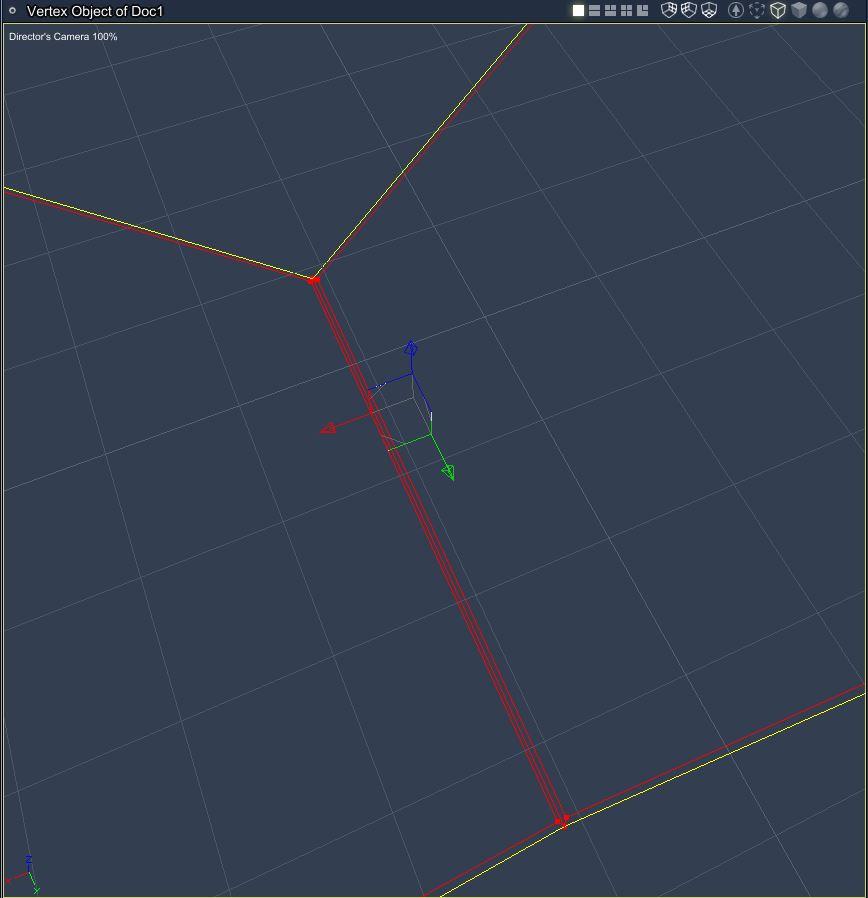Select flat shaded cube display mode
Viewport: 868px width, 898px height.
799,10
